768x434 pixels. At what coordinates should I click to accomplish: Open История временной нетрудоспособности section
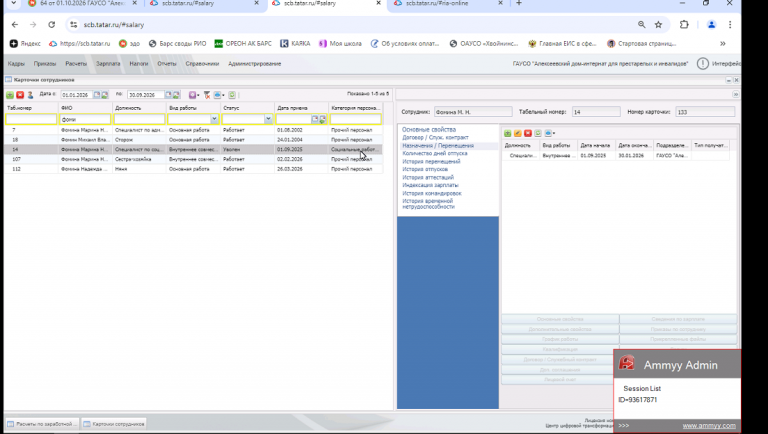point(429,204)
